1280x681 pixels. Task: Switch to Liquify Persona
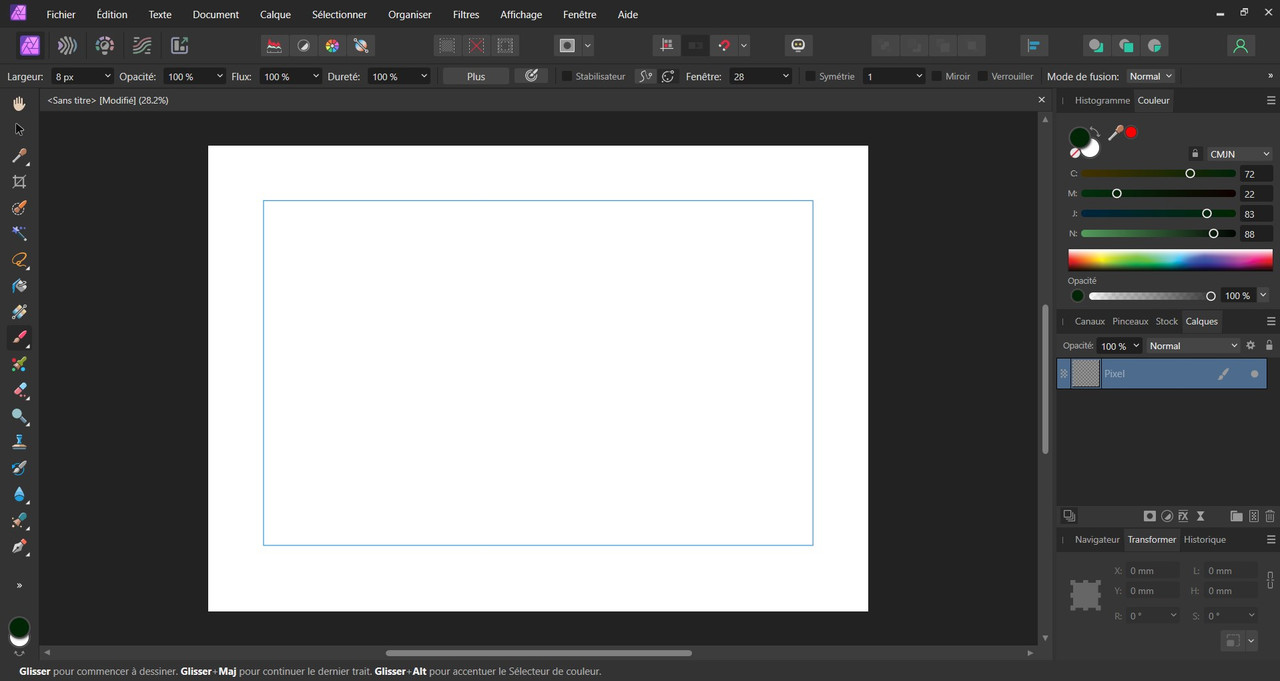click(x=67, y=45)
